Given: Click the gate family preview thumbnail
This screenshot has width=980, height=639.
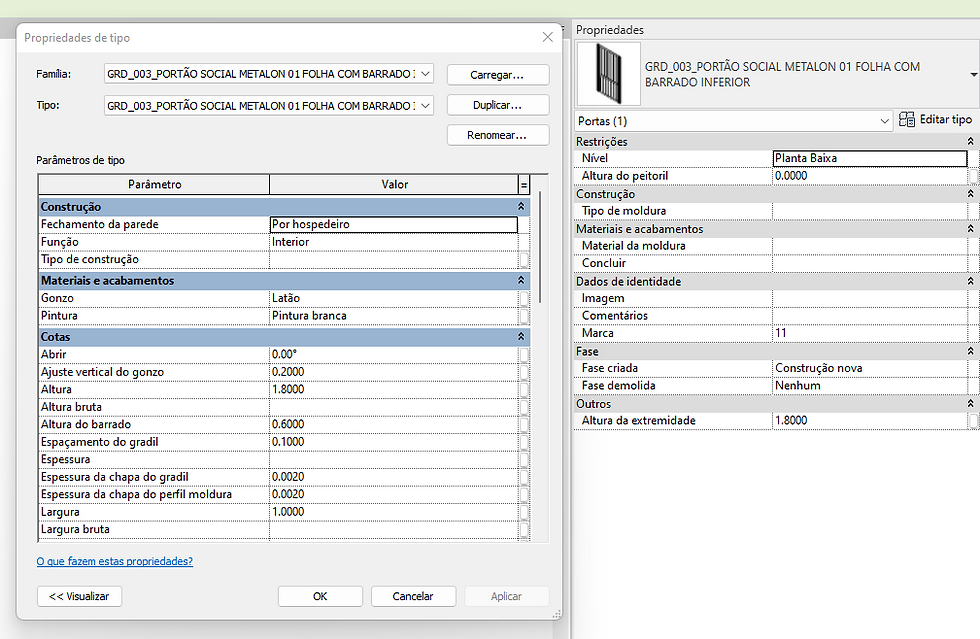Looking at the screenshot, I should (x=608, y=74).
